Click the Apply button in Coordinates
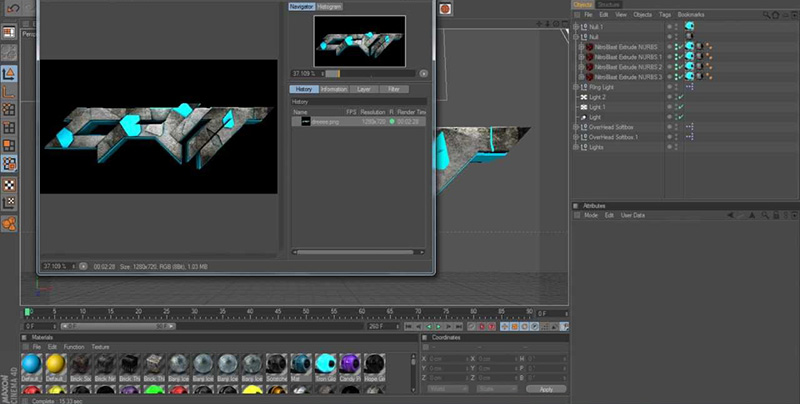Image resolution: width=800 pixels, height=404 pixels. tap(546, 389)
